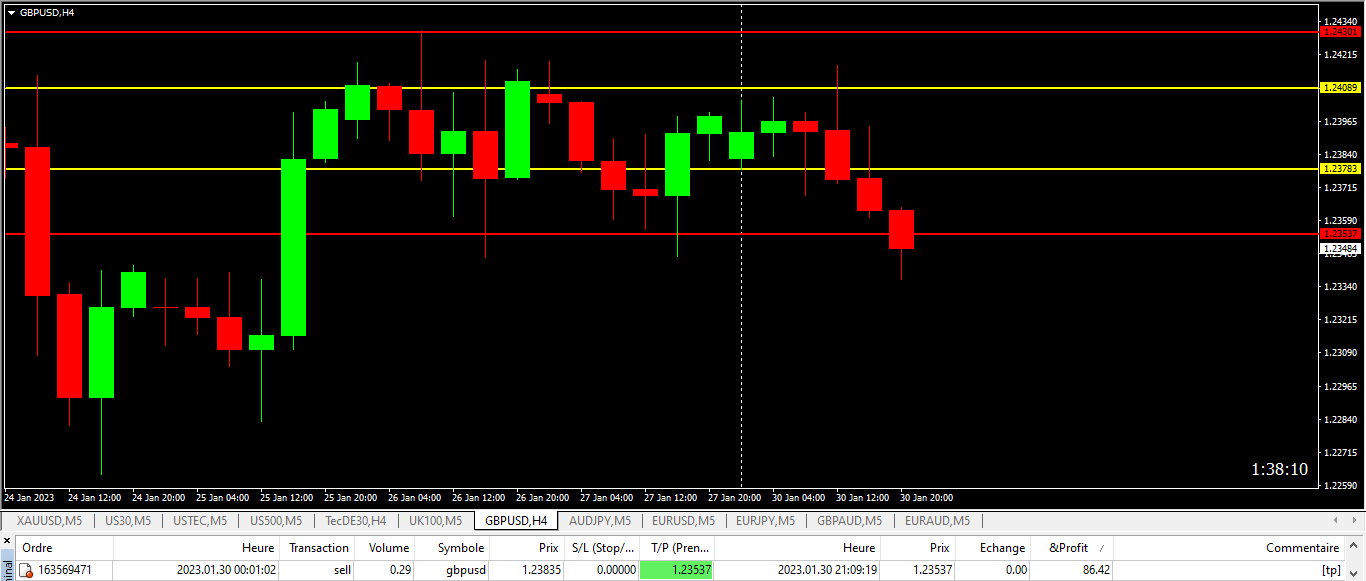Click the stop loss 0.00000 cell
The image size is (1366, 581).
(x=602, y=570)
